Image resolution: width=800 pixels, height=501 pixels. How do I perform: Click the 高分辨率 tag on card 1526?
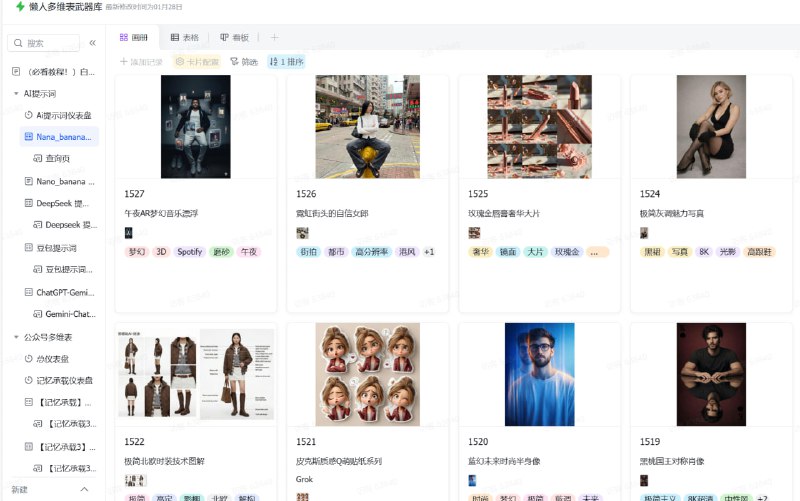(372, 252)
